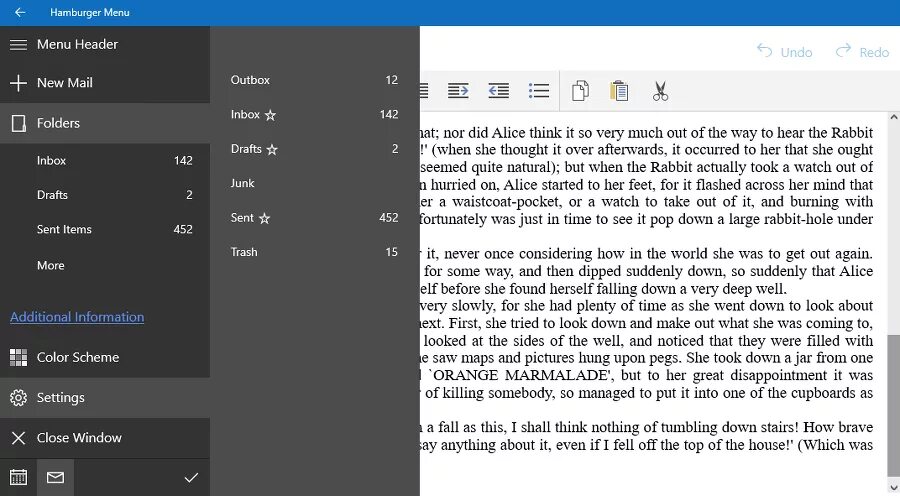The height and width of the screenshot is (496, 900).
Task: Click the Copy icon in toolbar
Action: [x=580, y=91]
